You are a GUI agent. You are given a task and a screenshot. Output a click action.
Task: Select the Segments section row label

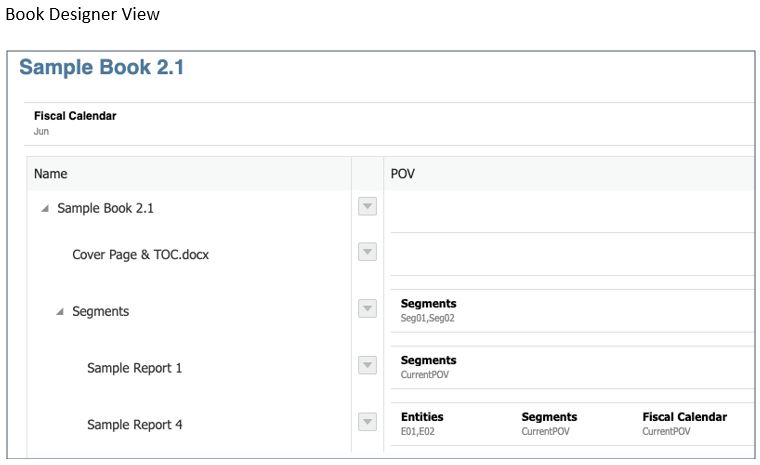pyautogui.click(x=100, y=311)
